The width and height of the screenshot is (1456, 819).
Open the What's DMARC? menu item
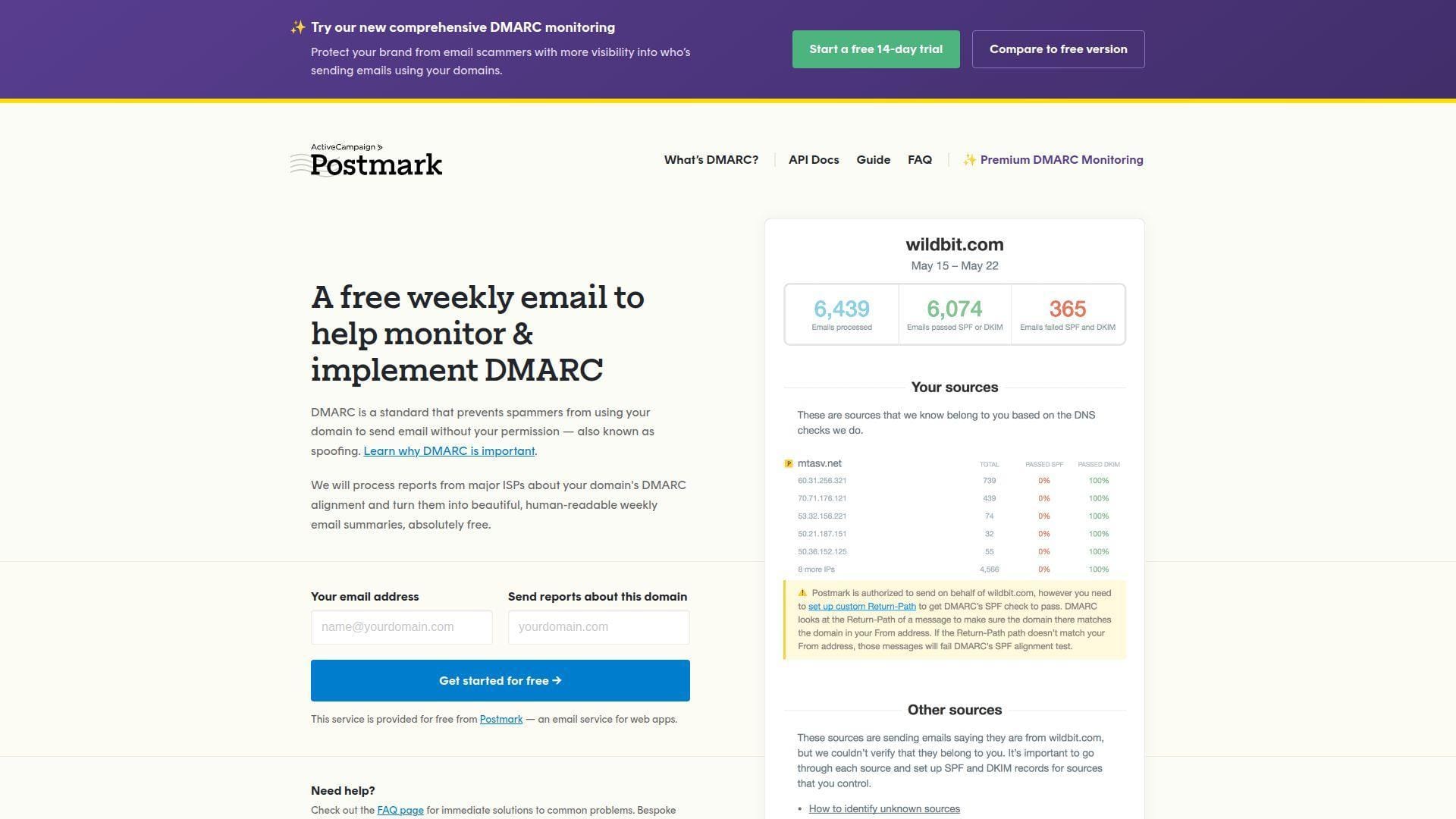coord(711,160)
